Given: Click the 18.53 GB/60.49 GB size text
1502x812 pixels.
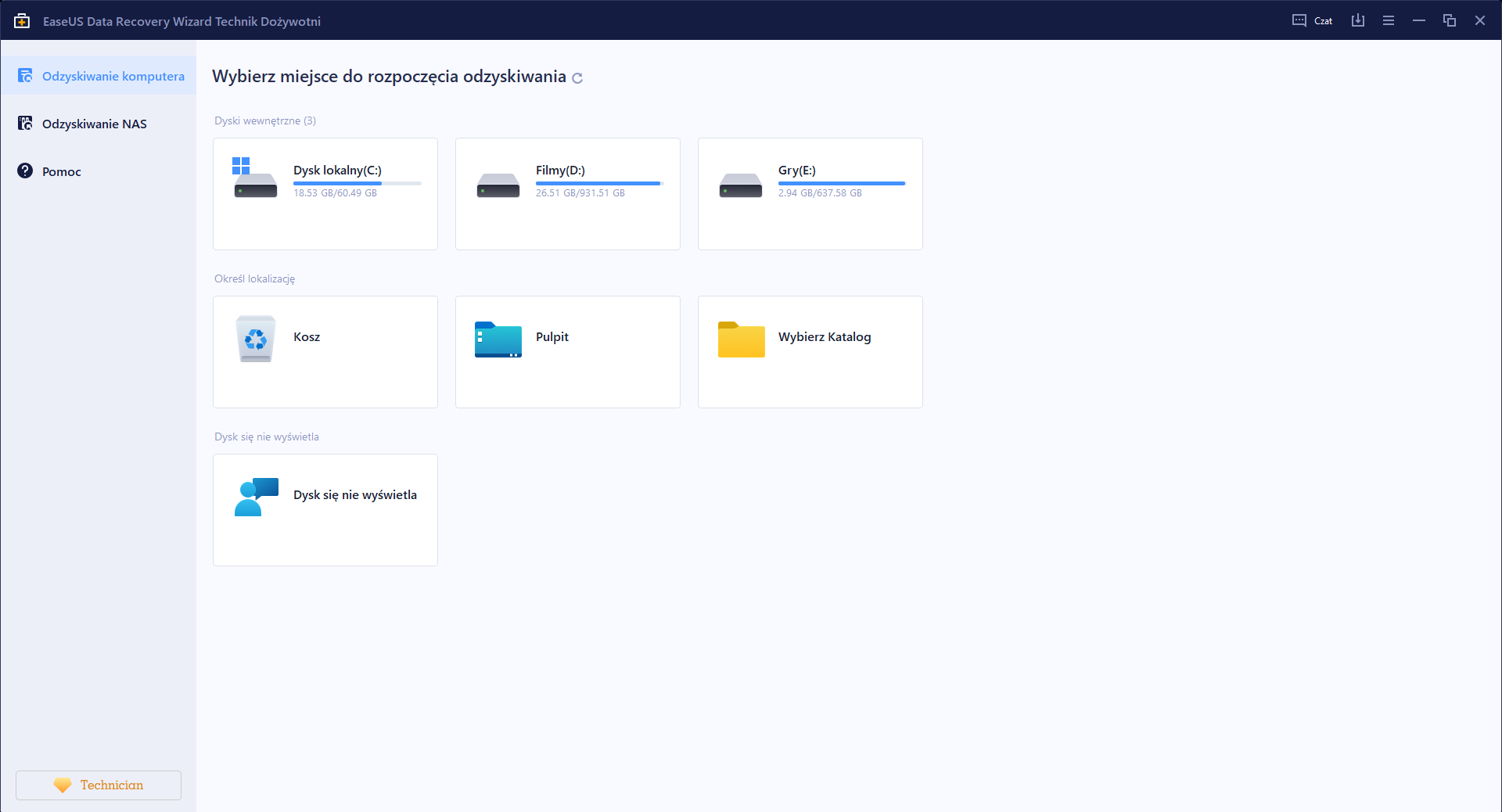Looking at the screenshot, I should click(x=335, y=193).
